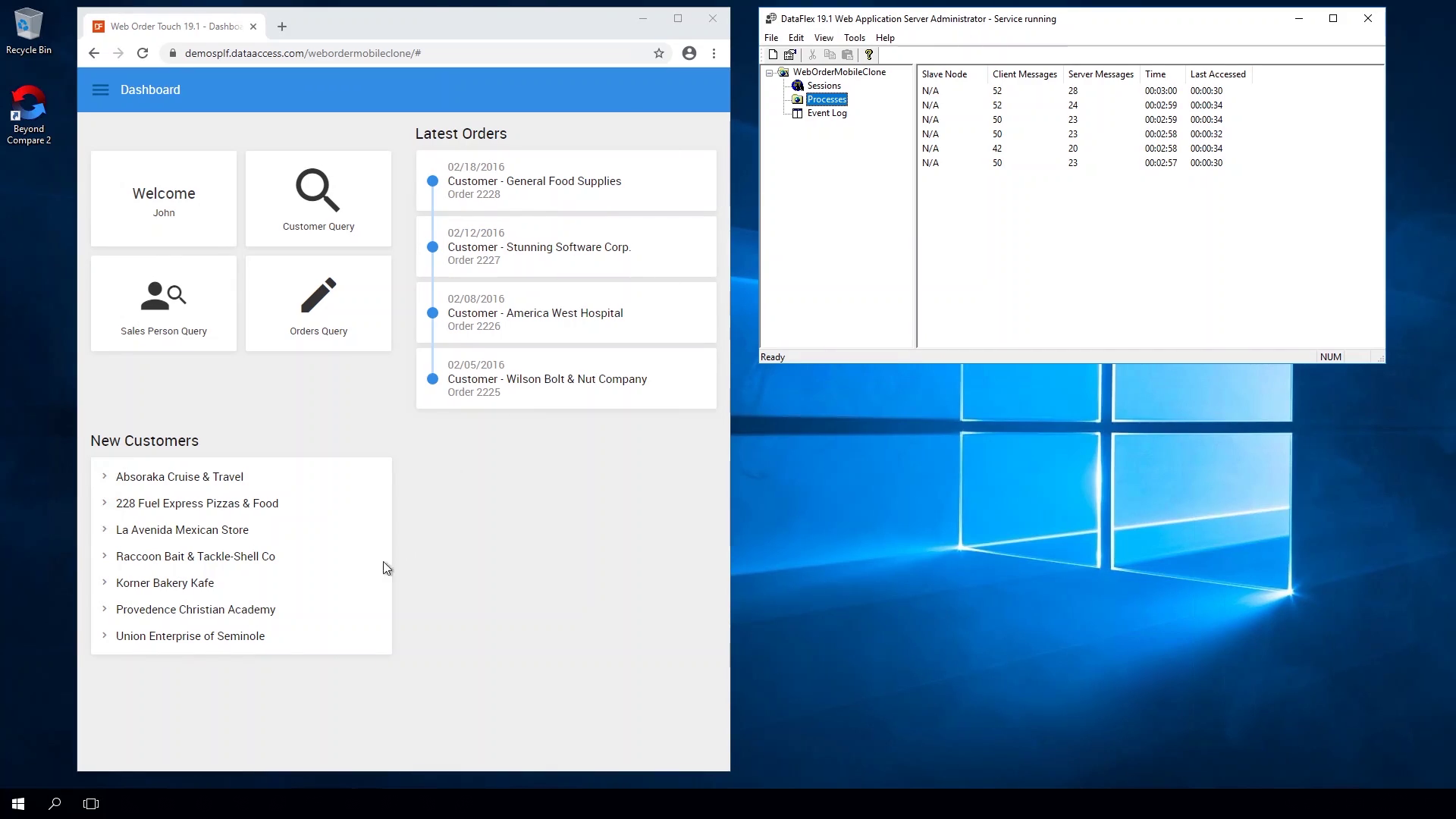The height and width of the screenshot is (819, 1456).
Task: Bookmark page with star icon
Action: click(x=658, y=53)
